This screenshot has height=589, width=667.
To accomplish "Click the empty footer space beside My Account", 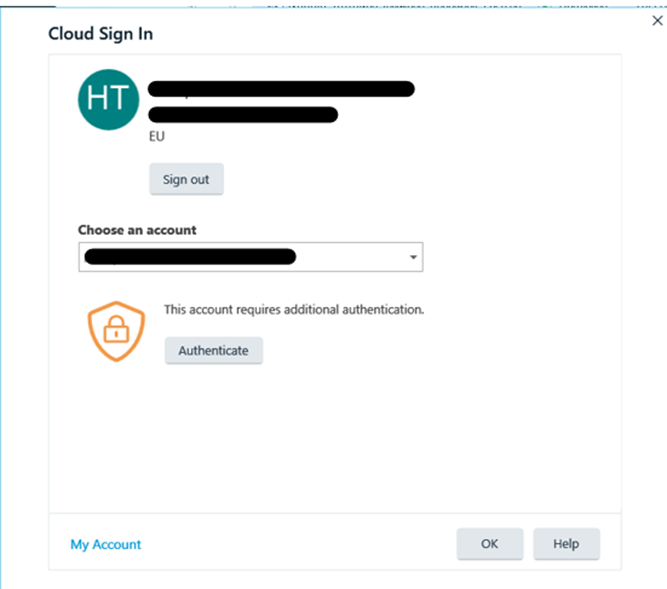I will [300, 545].
